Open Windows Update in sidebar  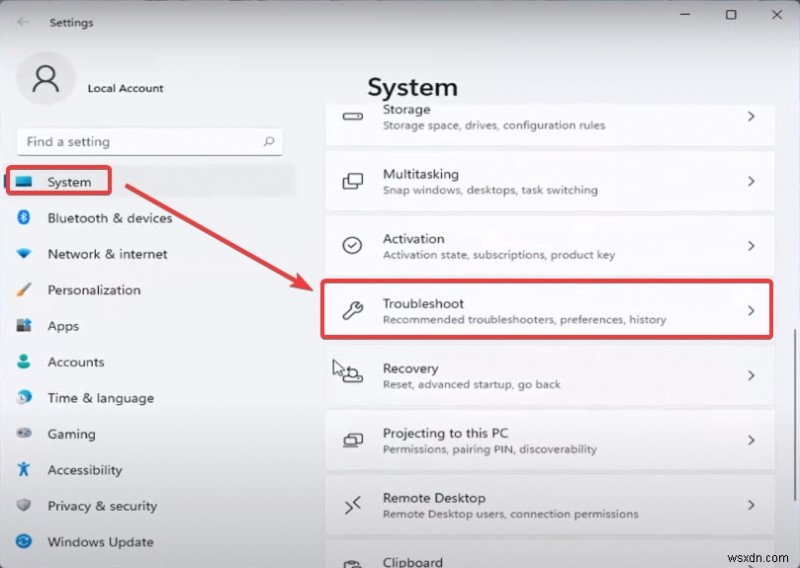[x=100, y=542]
